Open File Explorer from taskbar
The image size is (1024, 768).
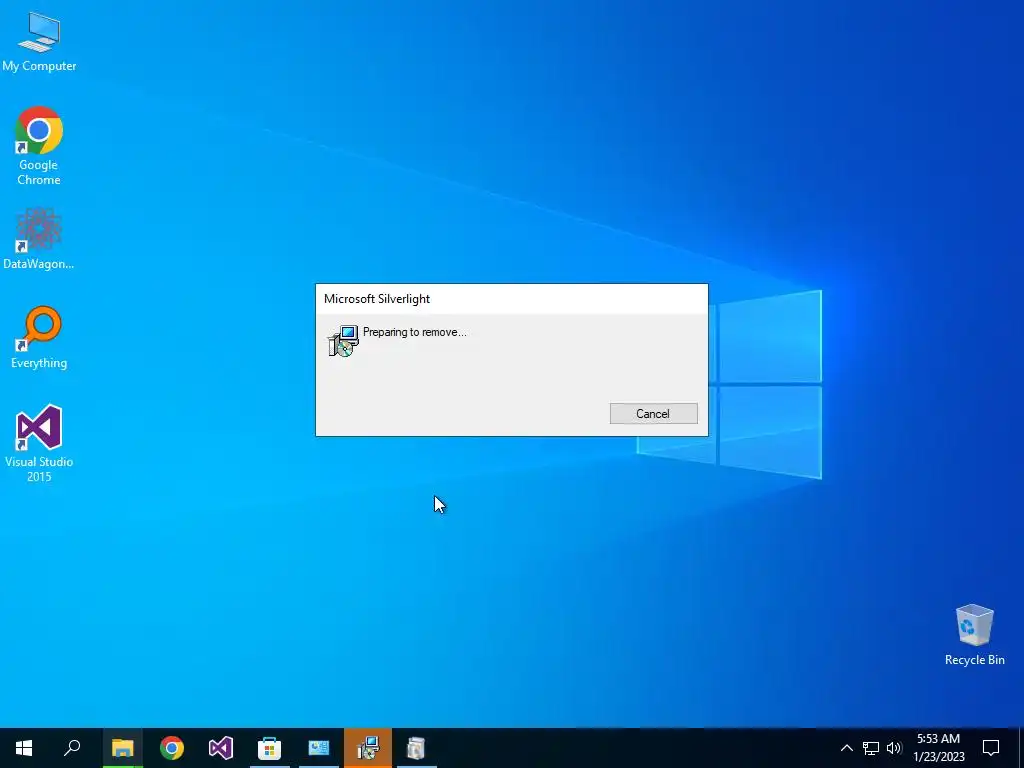(x=122, y=748)
